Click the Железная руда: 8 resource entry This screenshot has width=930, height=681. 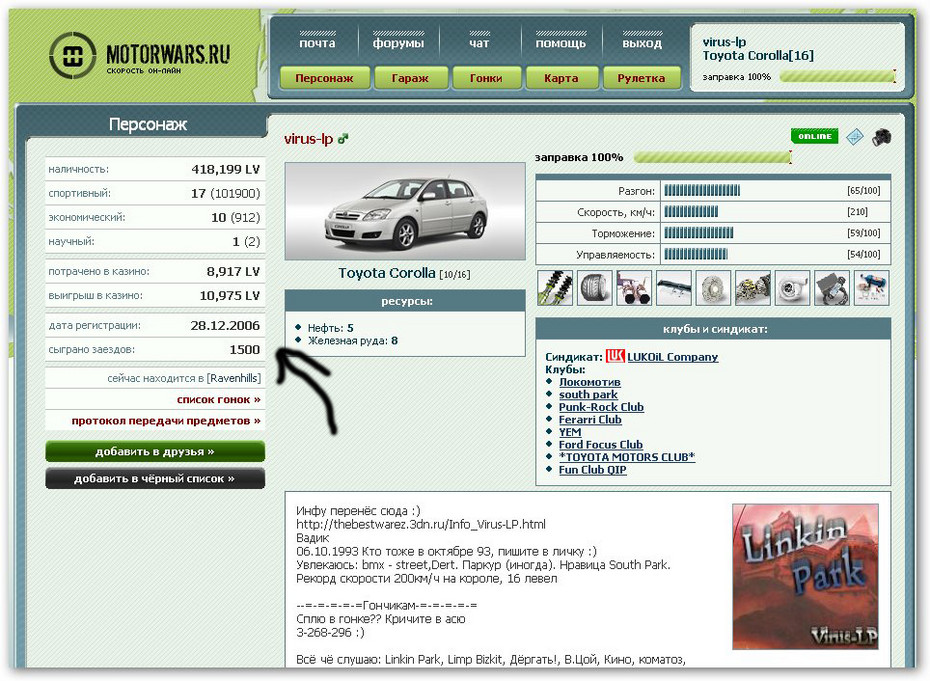[353, 340]
